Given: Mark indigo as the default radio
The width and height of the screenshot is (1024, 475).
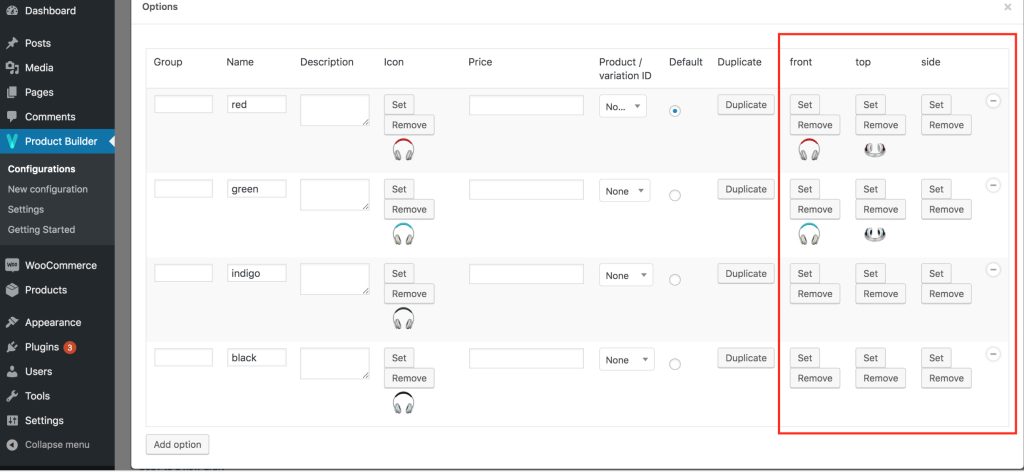Looking at the screenshot, I should [x=675, y=279].
